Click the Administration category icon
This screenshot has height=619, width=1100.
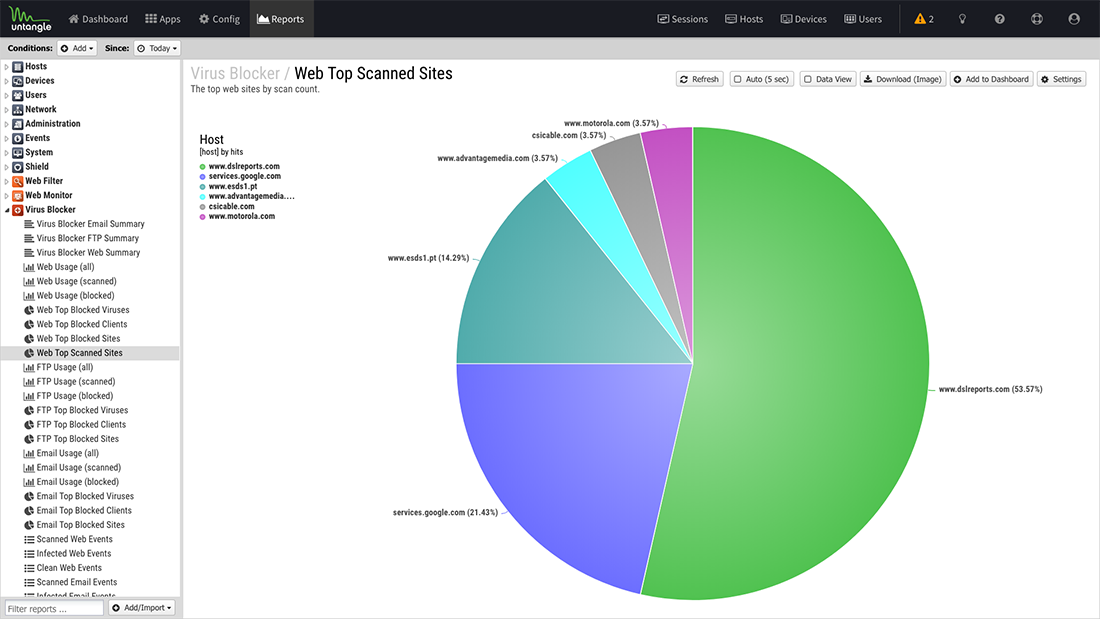coord(18,124)
